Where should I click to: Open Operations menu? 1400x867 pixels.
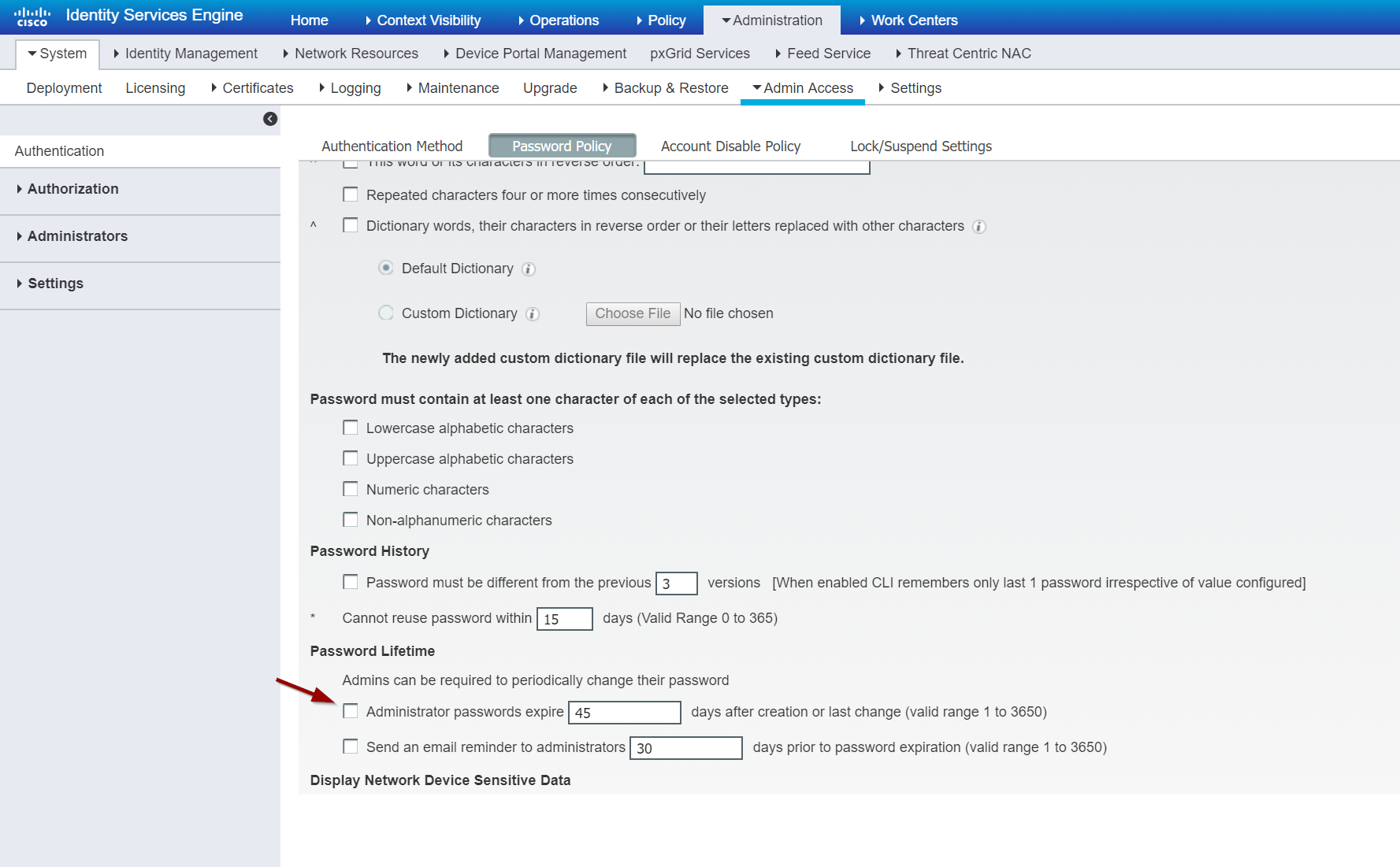point(559,20)
